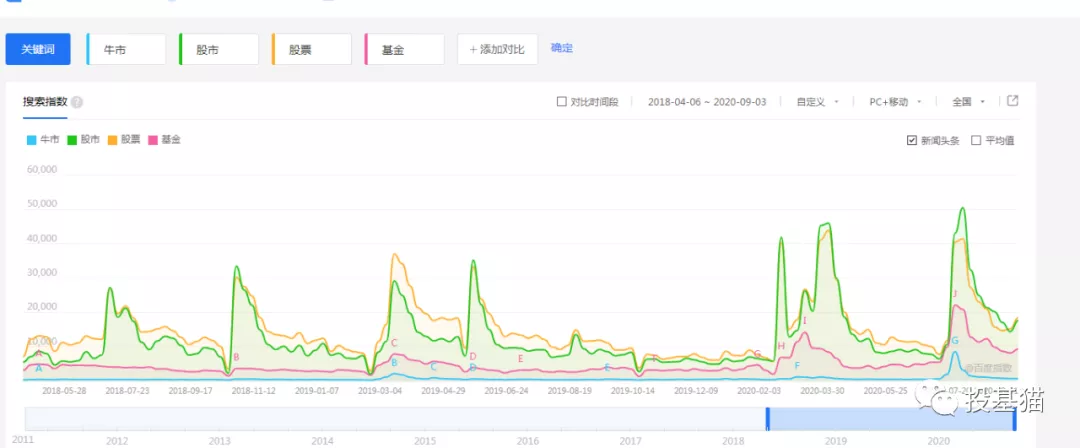Edit the 基金 keyword field
This screenshot has height=448, width=1080.
pyautogui.click(x=404, y=50)
